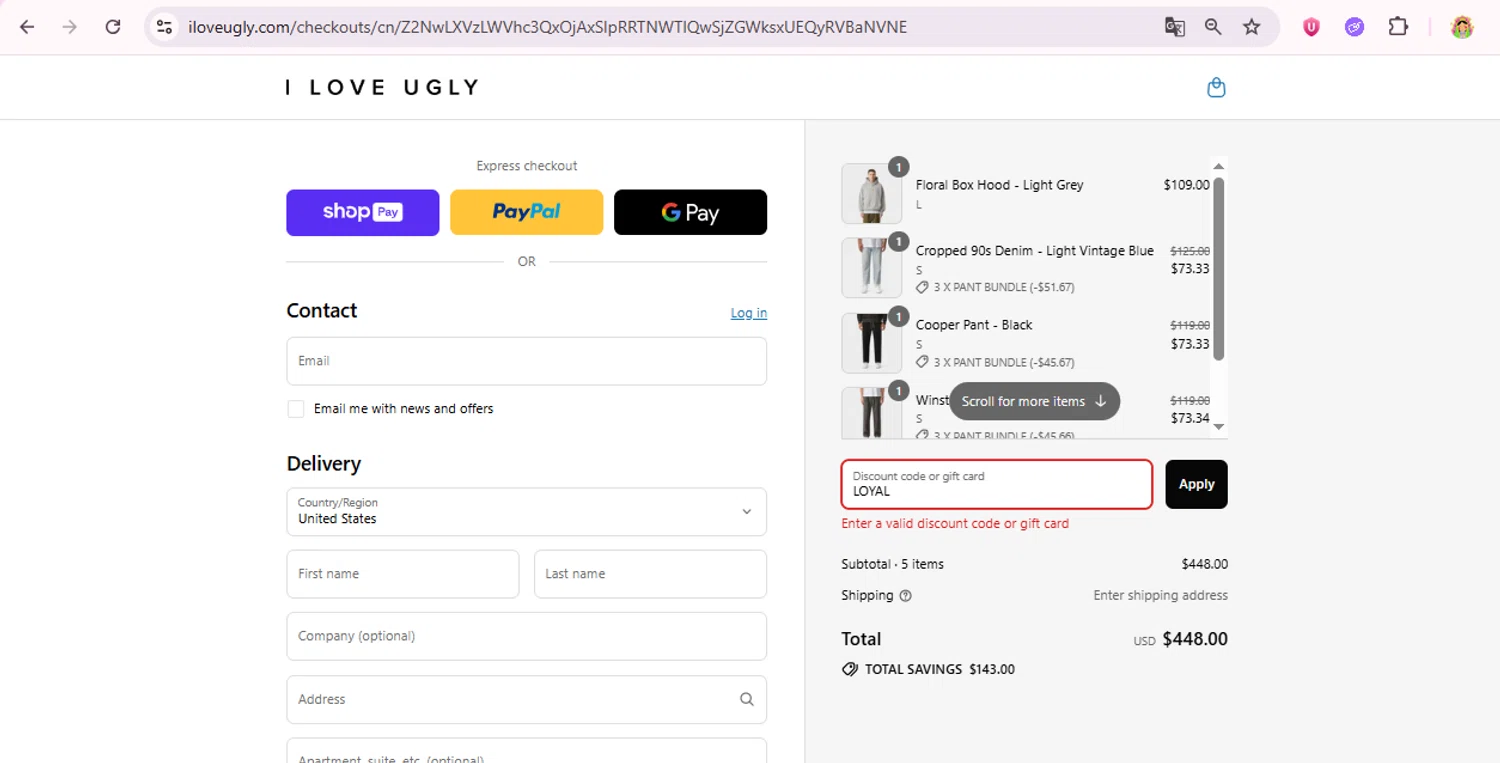This screenshot has width=1500, height=763.
Task: Click the Log in link
Action: pyautogui.click(x=749, y=313)
